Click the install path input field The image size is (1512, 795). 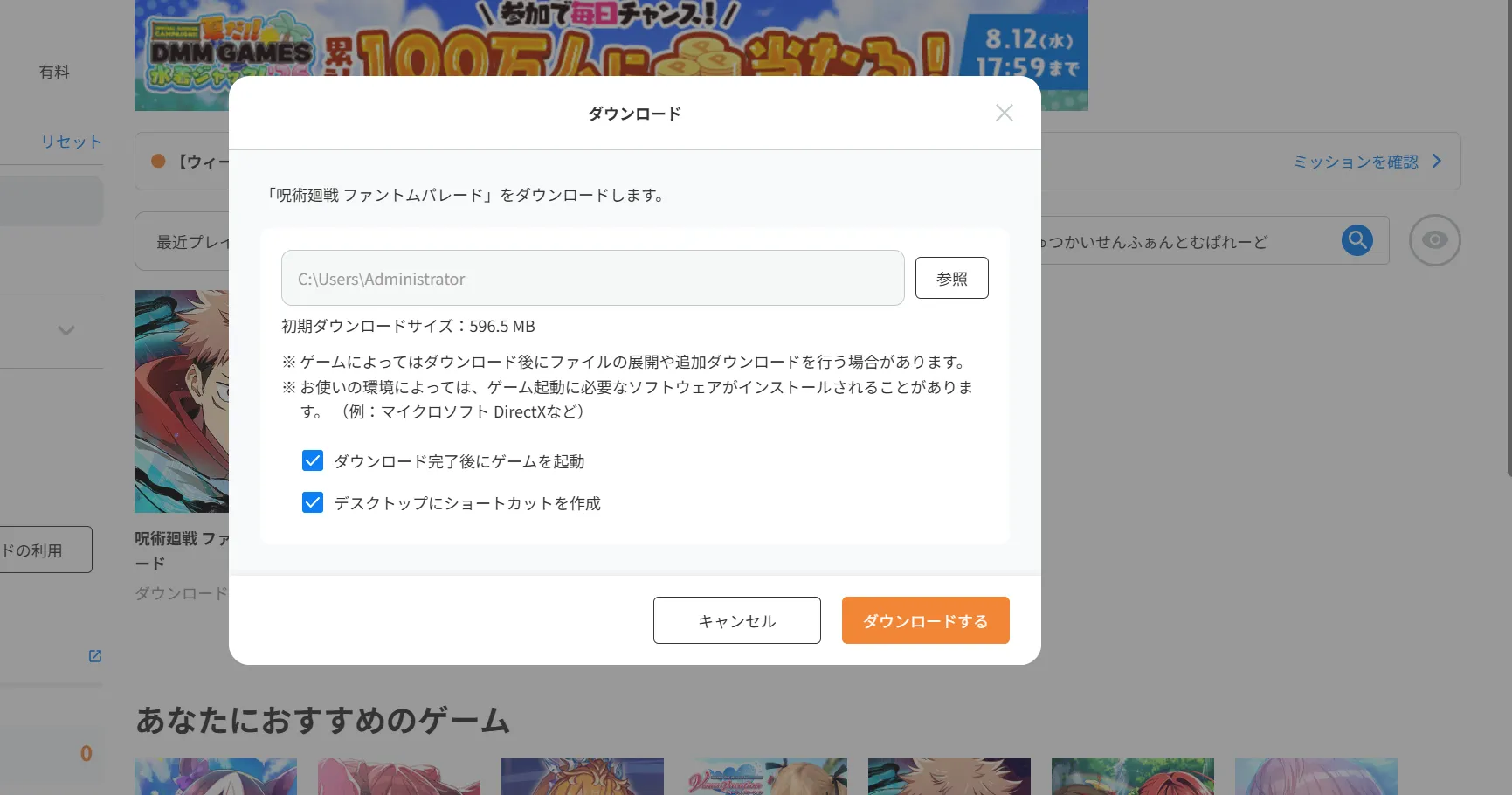[x=593, y=278]
